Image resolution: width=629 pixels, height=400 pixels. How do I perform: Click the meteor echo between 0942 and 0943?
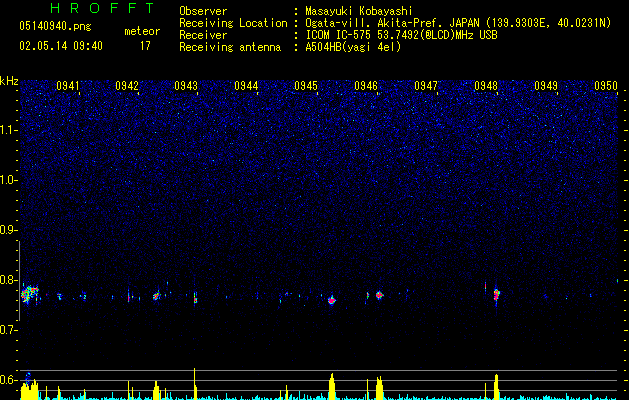point(156,296)
